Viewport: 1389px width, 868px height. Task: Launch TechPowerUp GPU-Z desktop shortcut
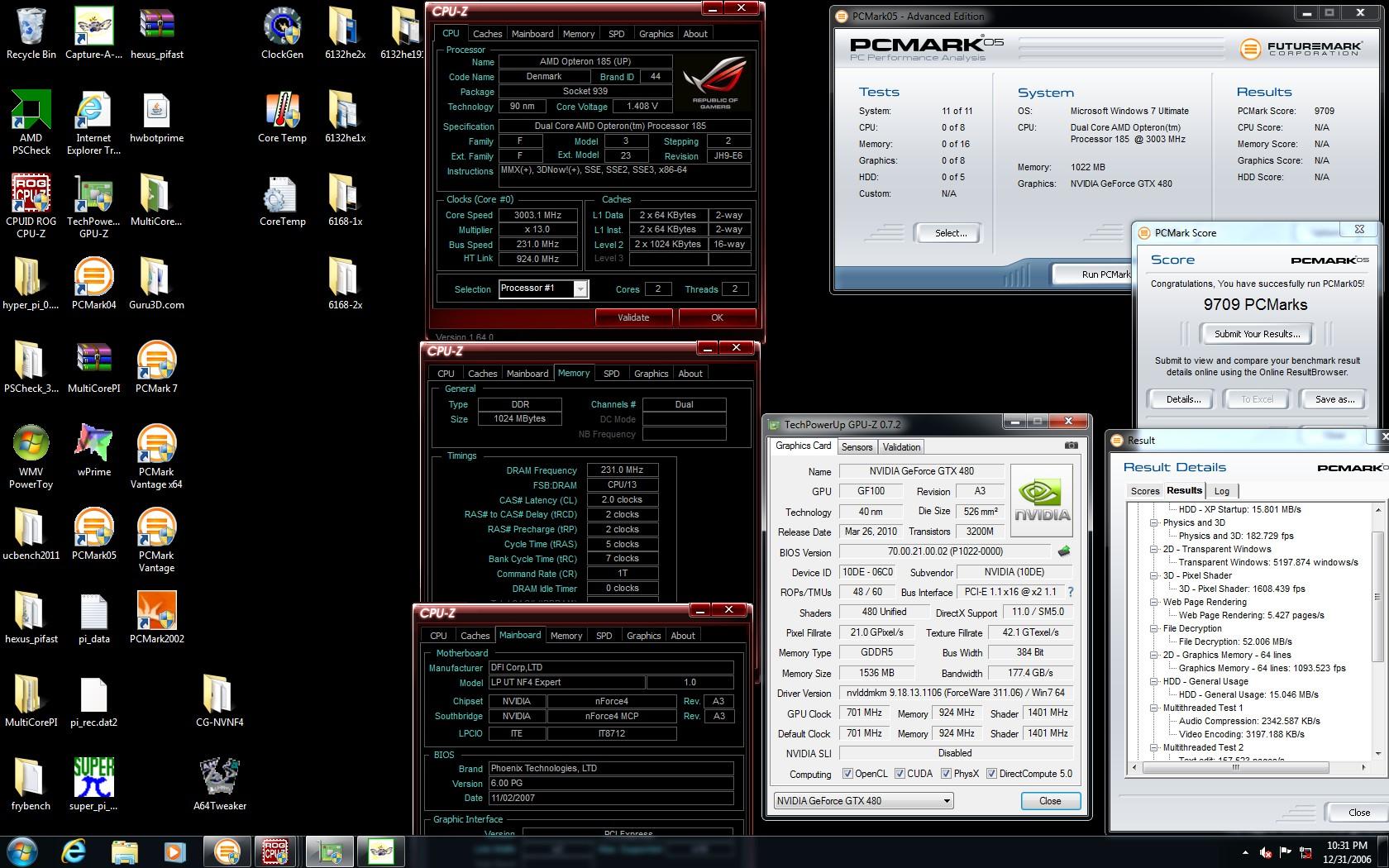click(x=93, y=206)
